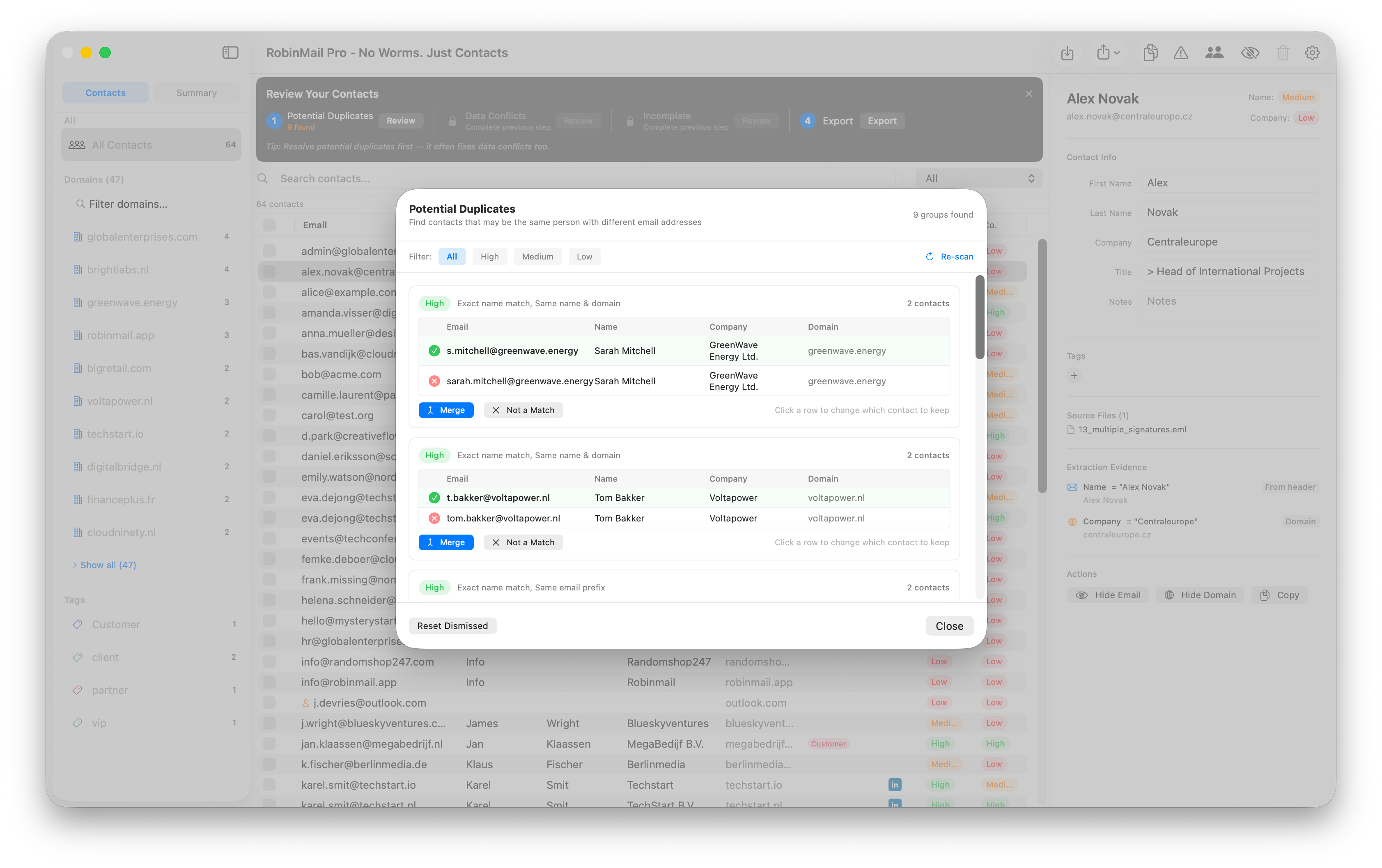
Task: Click the hidden-eye privacy icon in the toolbar
Action: 1250,53
